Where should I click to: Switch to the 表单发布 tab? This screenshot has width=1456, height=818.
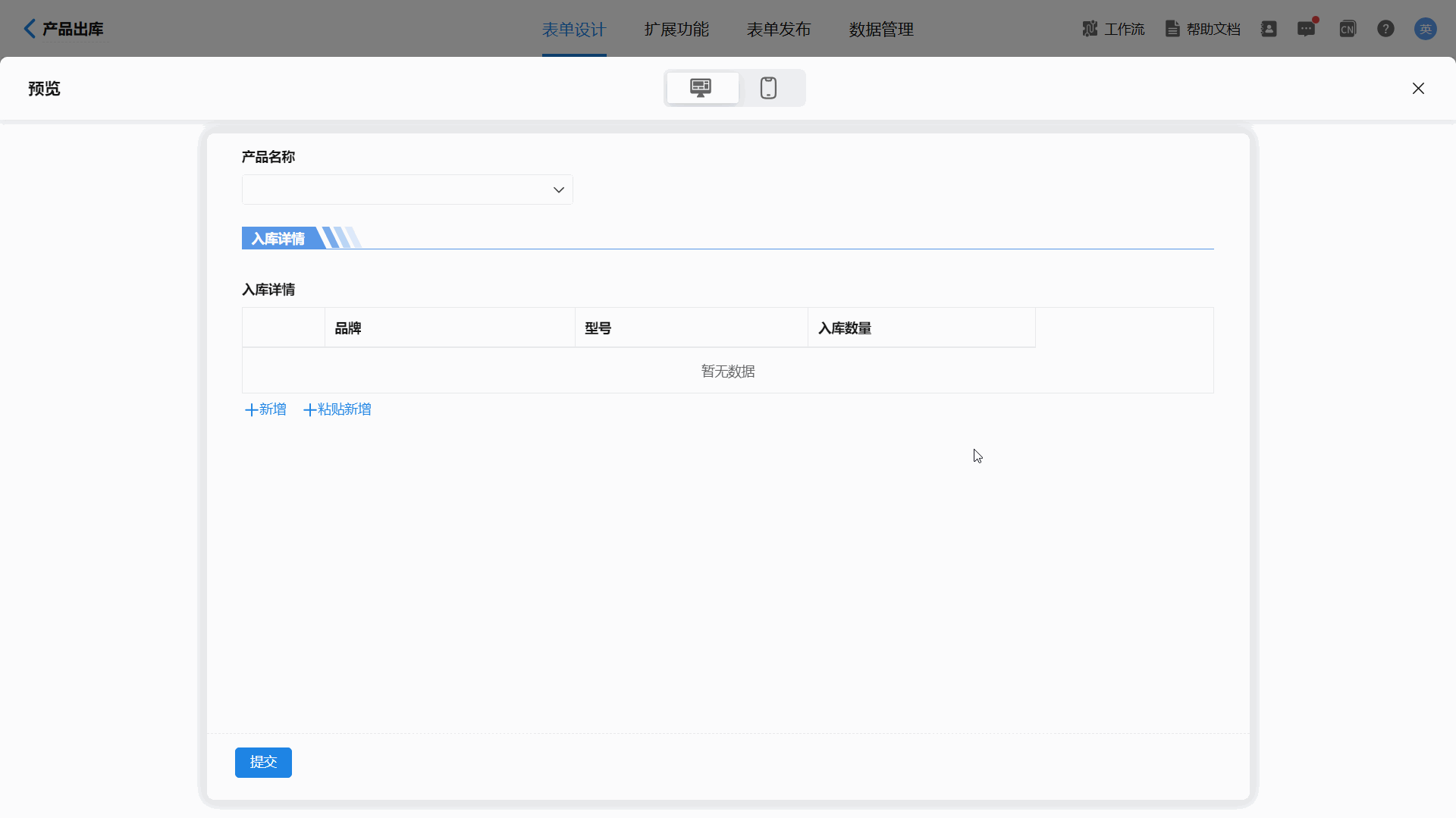(x=779, y=30)
